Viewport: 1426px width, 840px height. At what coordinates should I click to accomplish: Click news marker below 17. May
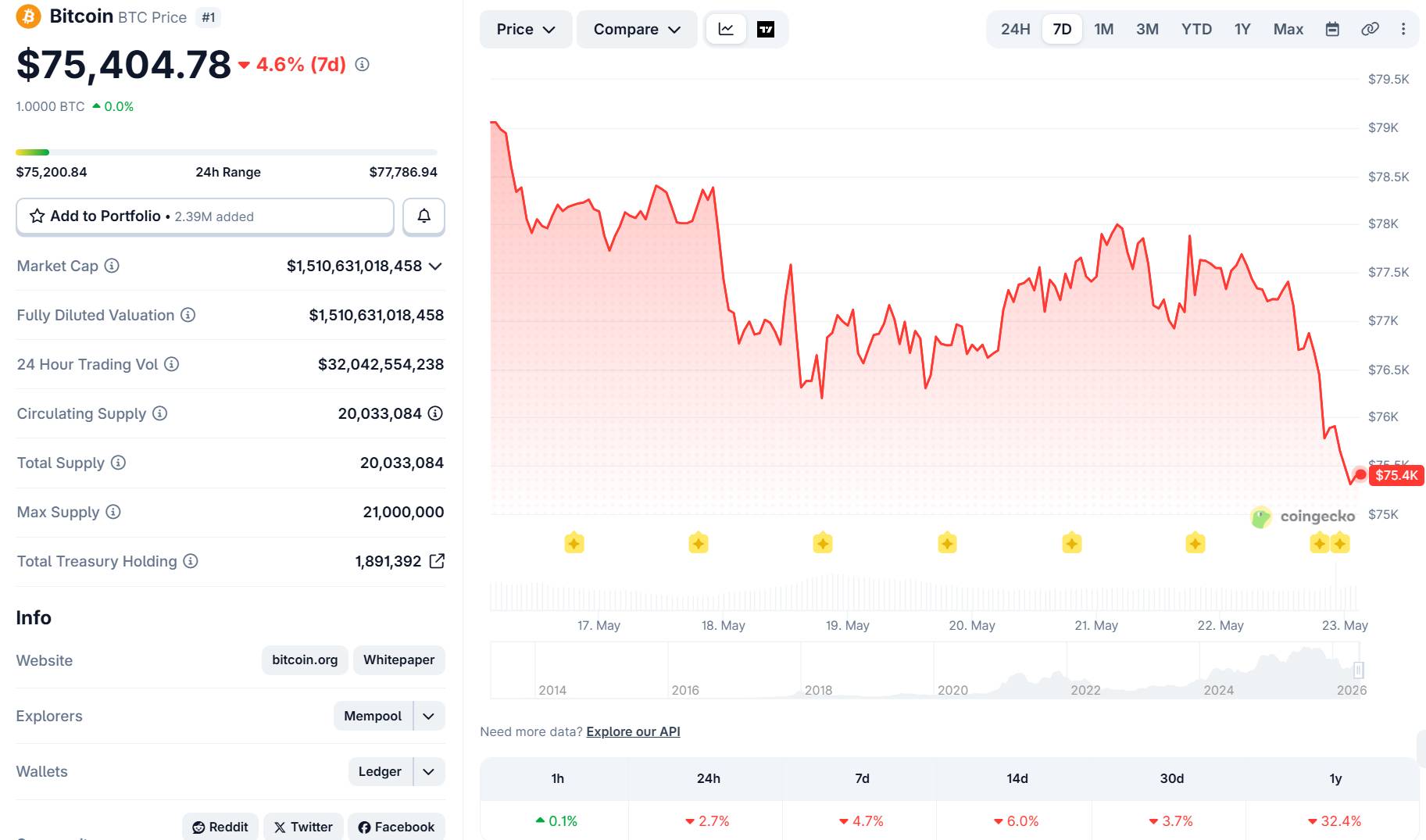coord(574,542)
